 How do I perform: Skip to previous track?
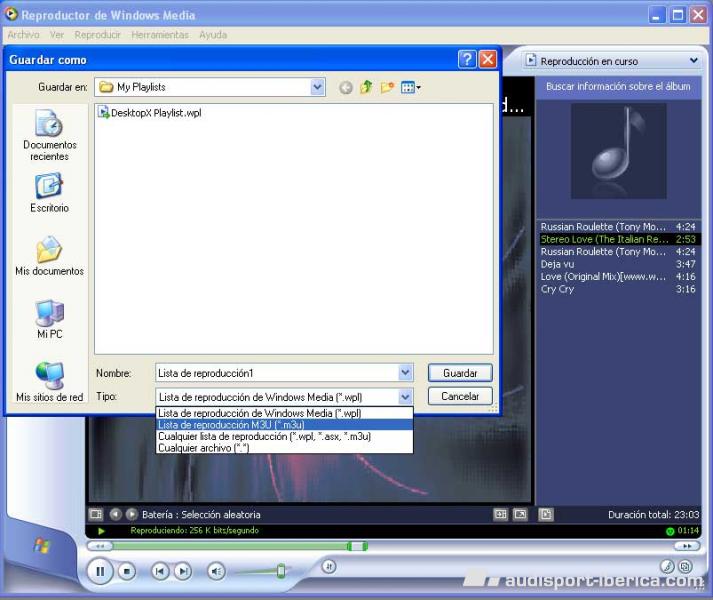coord(160,571)
